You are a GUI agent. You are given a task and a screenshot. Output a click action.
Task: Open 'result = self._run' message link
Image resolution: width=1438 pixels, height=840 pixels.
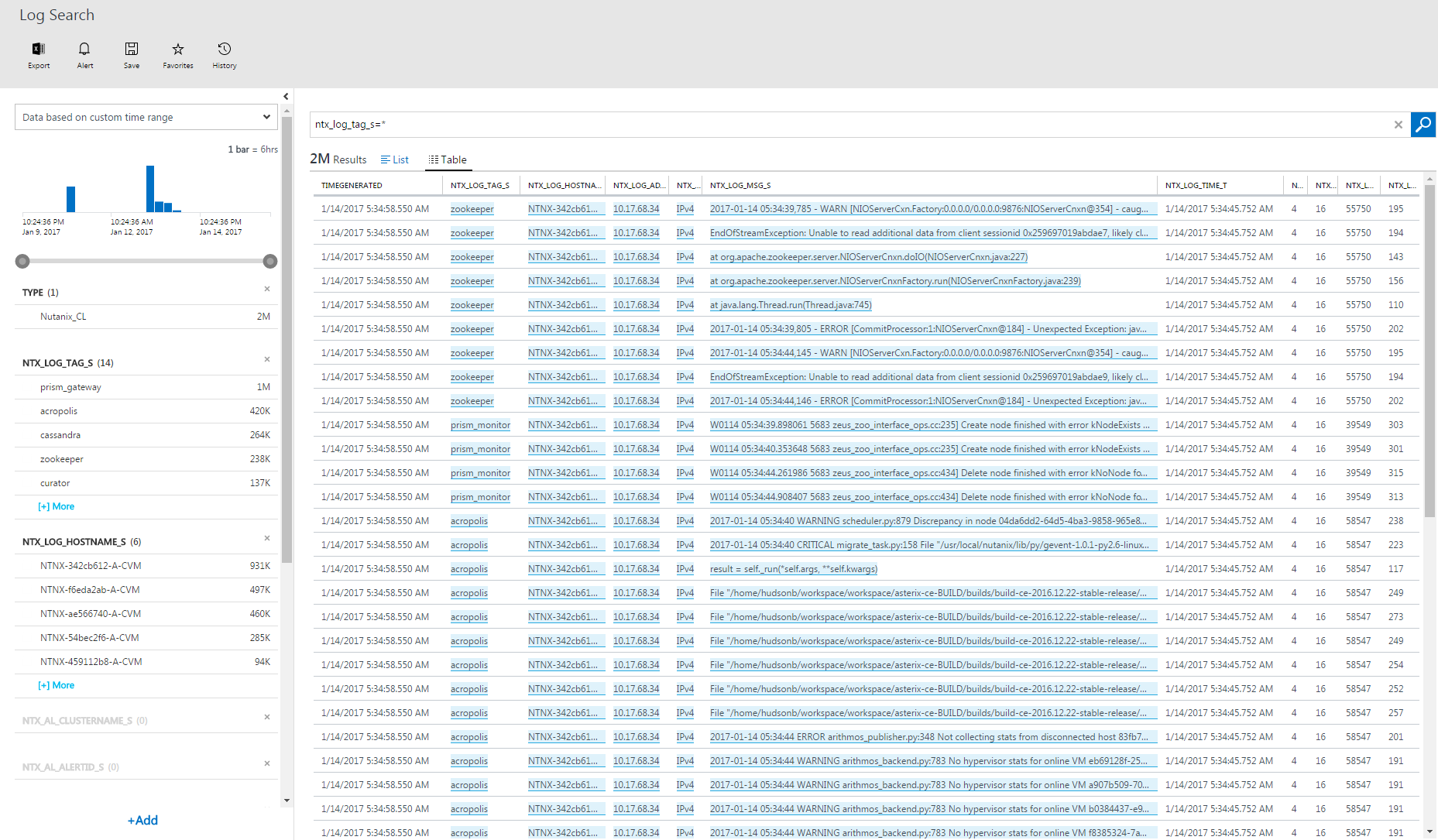click(794, 569)
